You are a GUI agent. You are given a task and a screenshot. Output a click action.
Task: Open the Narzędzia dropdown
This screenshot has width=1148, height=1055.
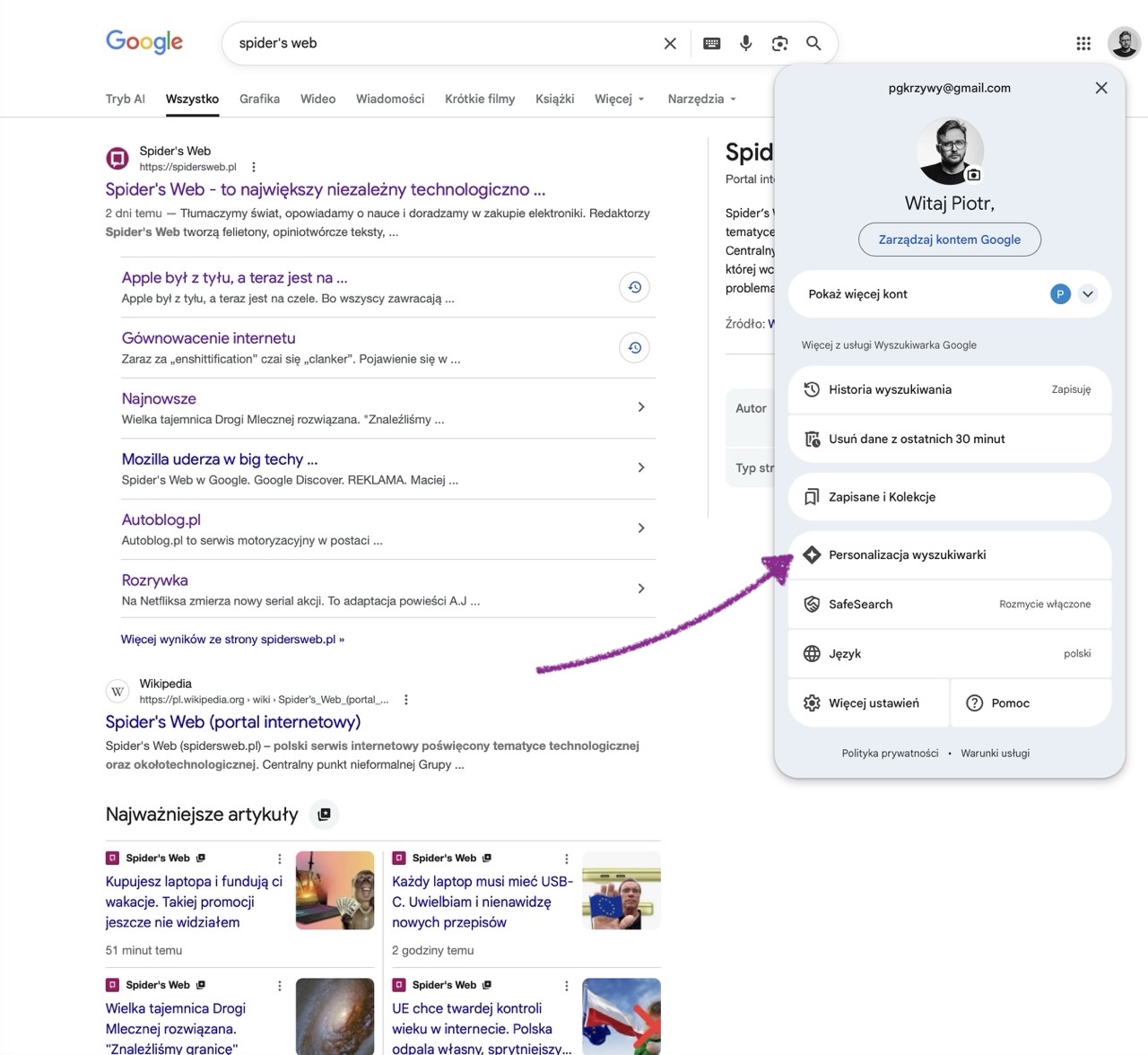pos(701,99)
